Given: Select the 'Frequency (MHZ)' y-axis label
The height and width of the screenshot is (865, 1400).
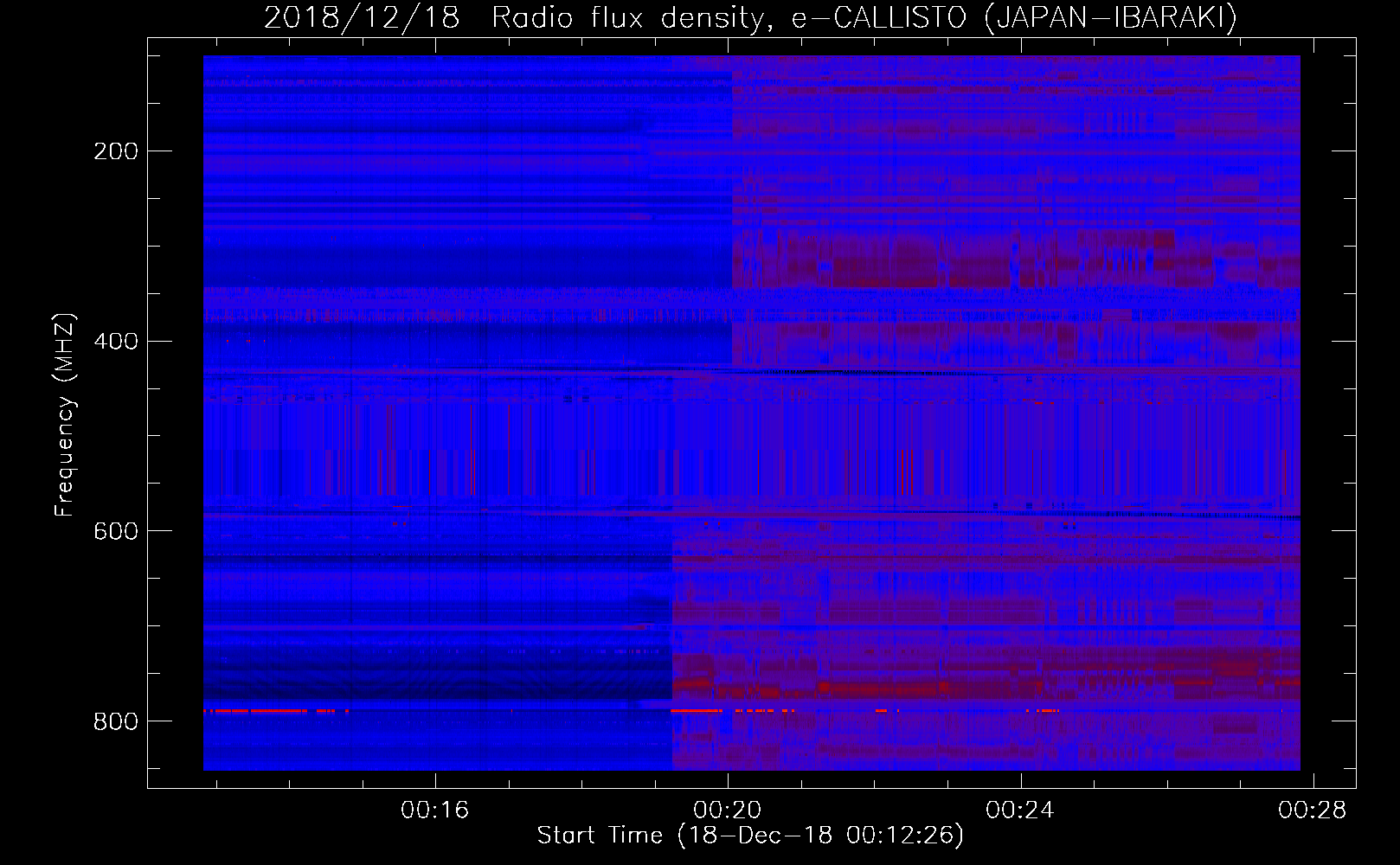Looking at the screenshot, I should coord(65,415).
